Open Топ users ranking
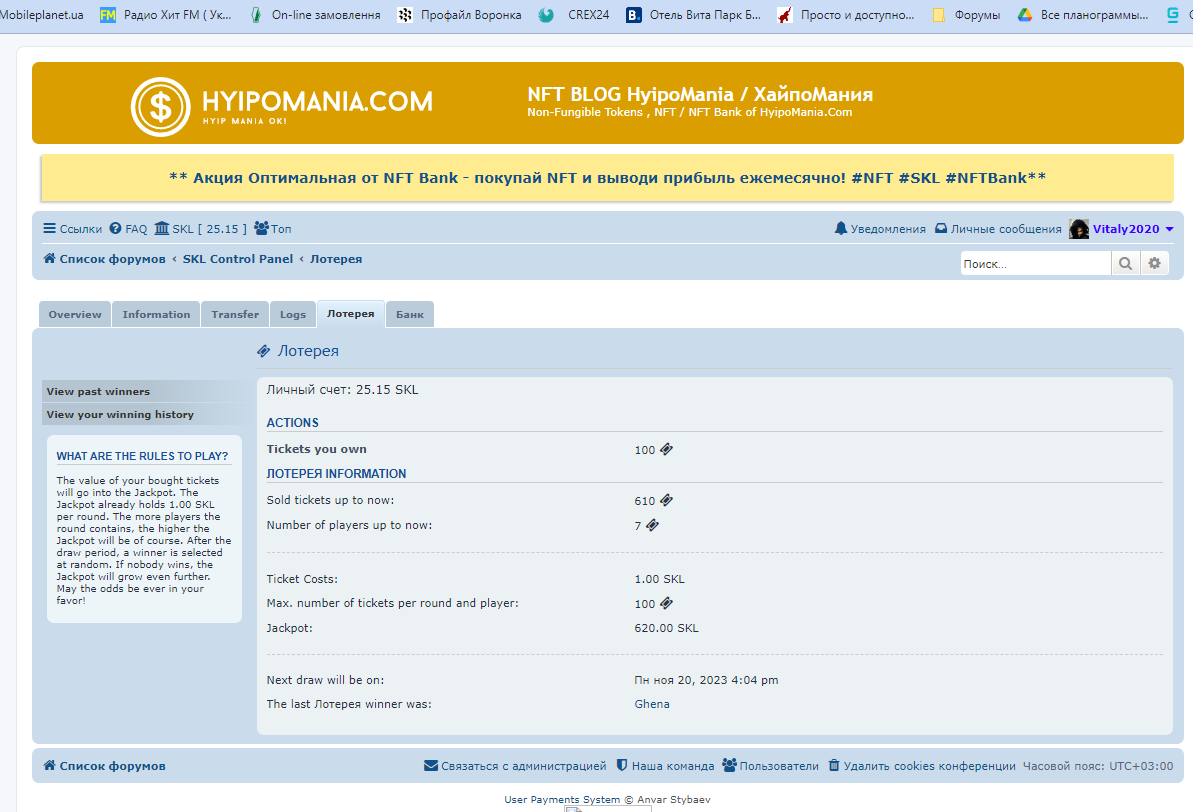 tap(273, 229)
